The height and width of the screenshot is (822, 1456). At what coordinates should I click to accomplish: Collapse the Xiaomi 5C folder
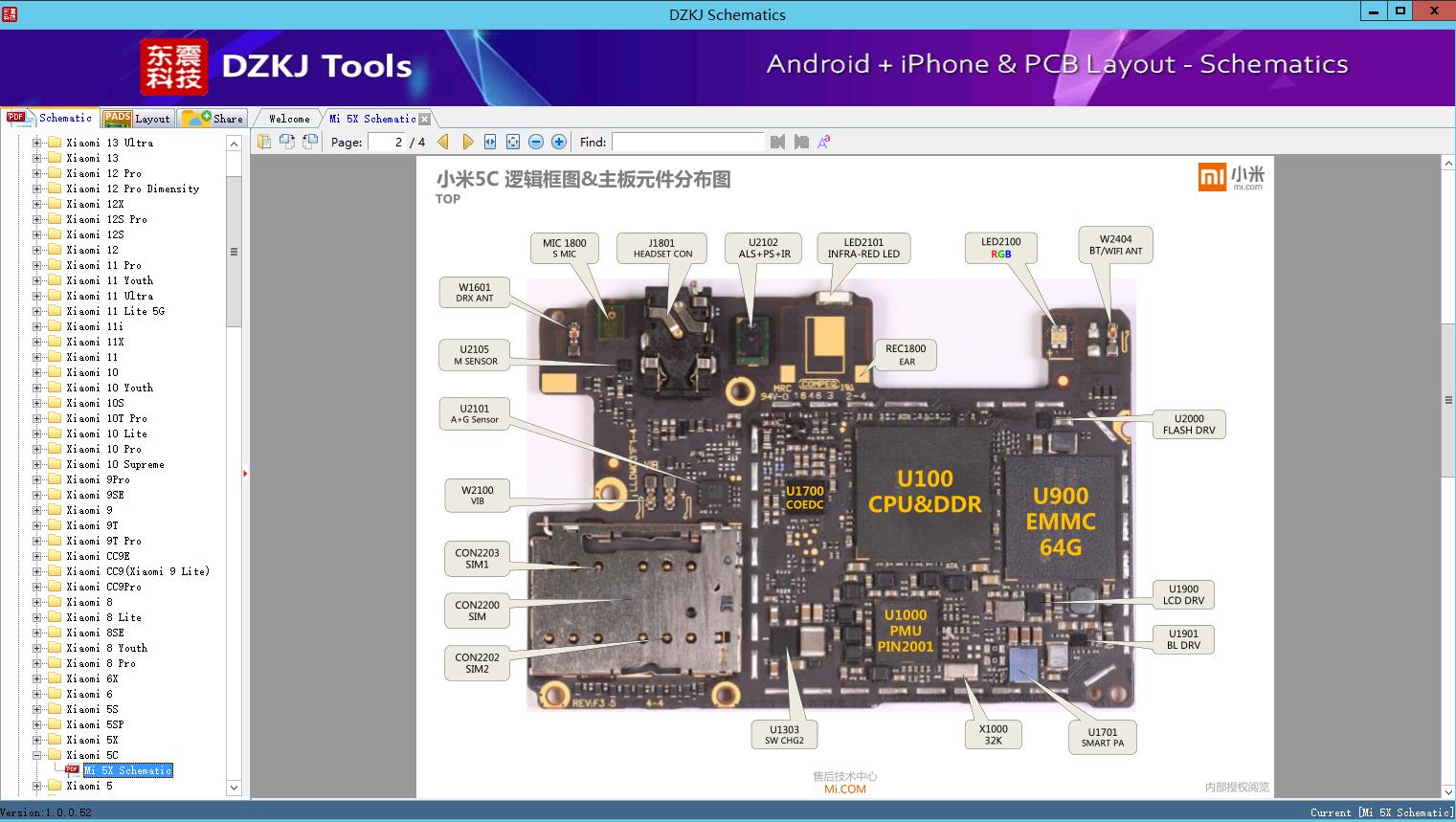[37, 755]
